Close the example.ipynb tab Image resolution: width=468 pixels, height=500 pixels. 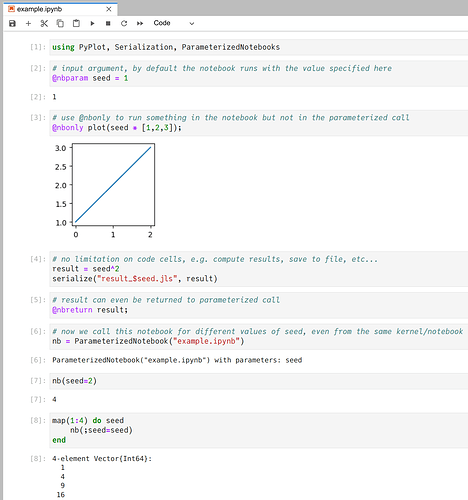109,9
